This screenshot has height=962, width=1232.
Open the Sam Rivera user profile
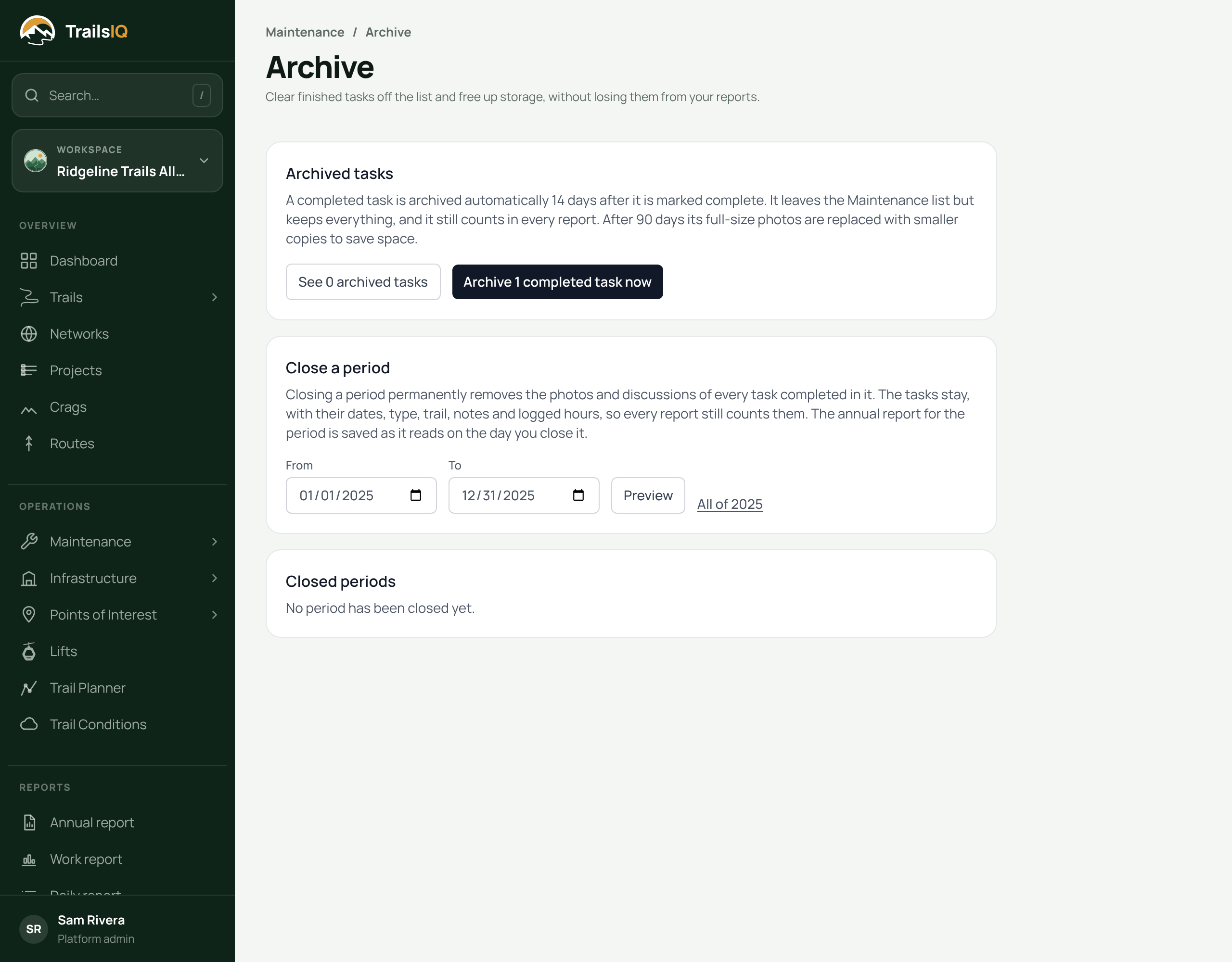117,929
